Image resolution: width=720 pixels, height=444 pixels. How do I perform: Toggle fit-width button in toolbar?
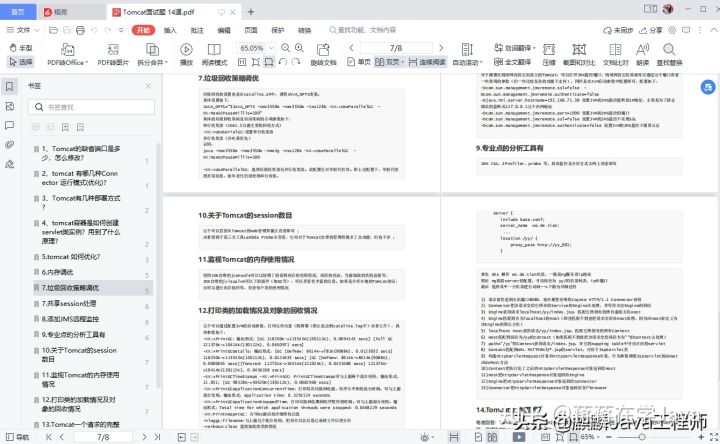(269, 62)
